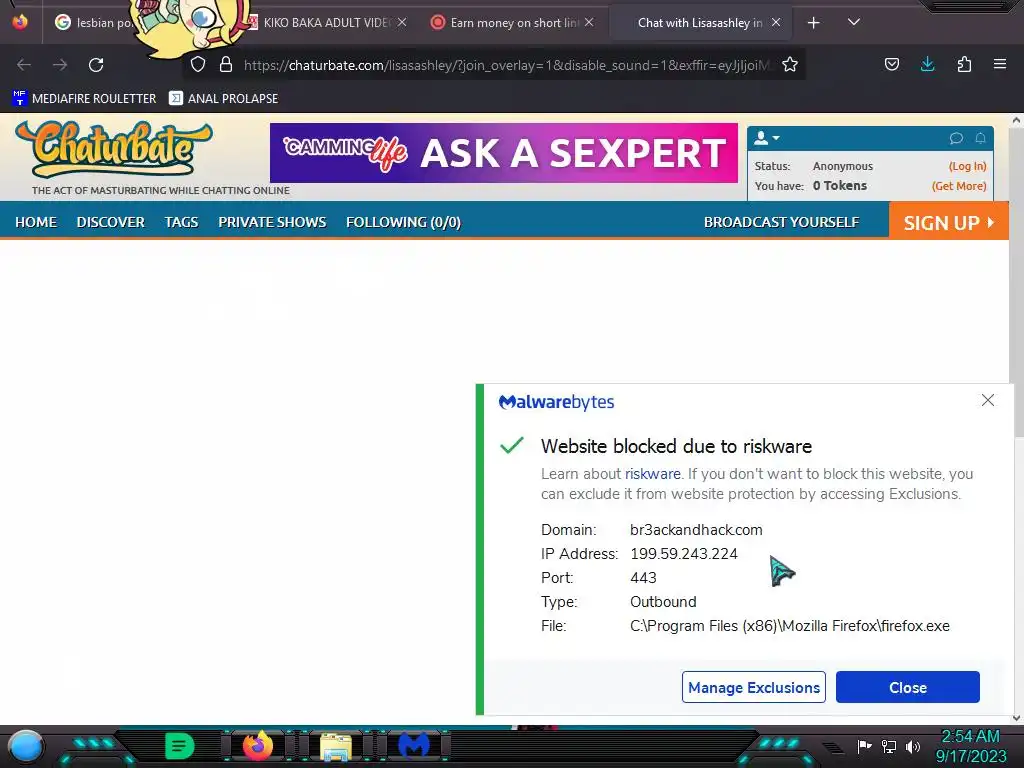The height and width of the screenshot is (768, 1024).
Task: Open File Explorer from the taskbar
Action: pyautogui.click(x=336, y=747)
